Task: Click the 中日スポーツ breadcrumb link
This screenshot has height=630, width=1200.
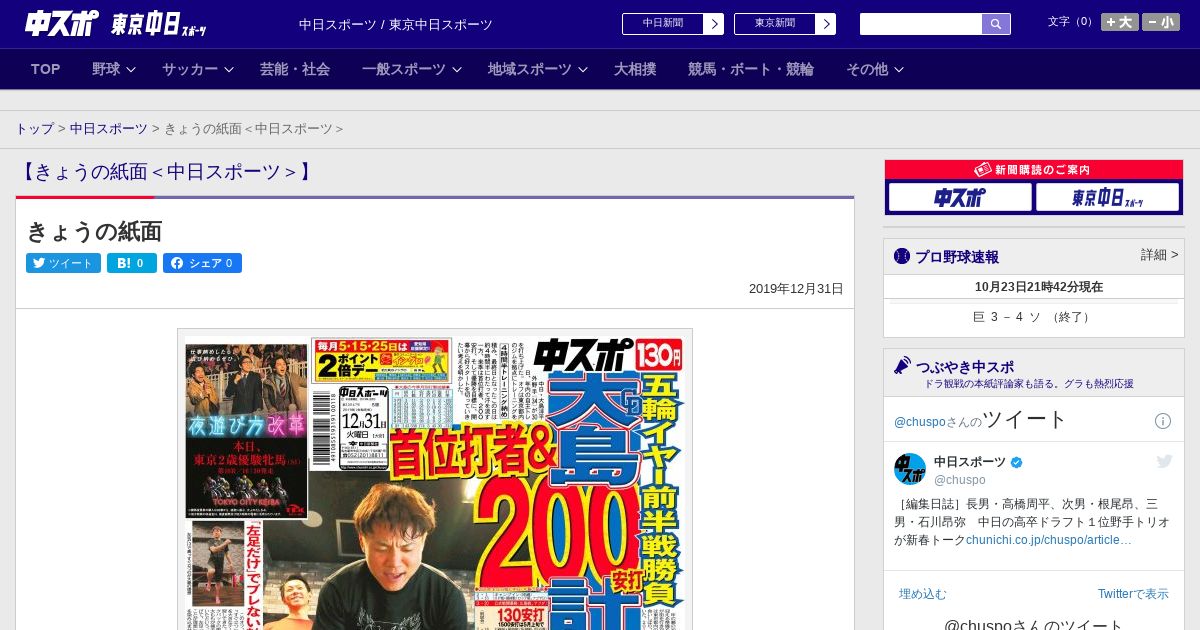Action: (x=108, y=129)
